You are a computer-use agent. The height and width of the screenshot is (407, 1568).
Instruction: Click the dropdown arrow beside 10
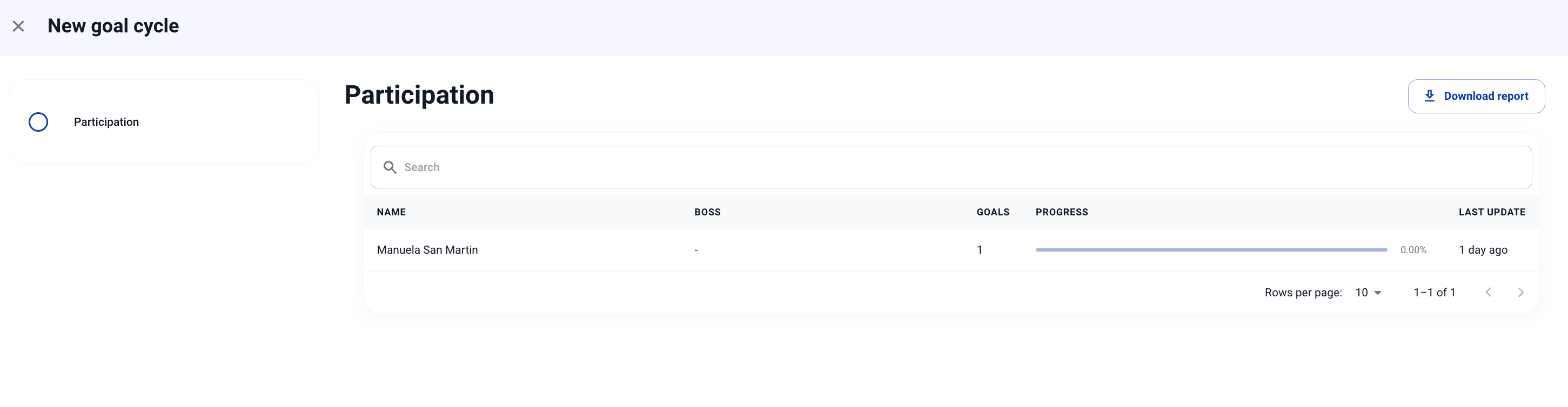pos(1377,293)
